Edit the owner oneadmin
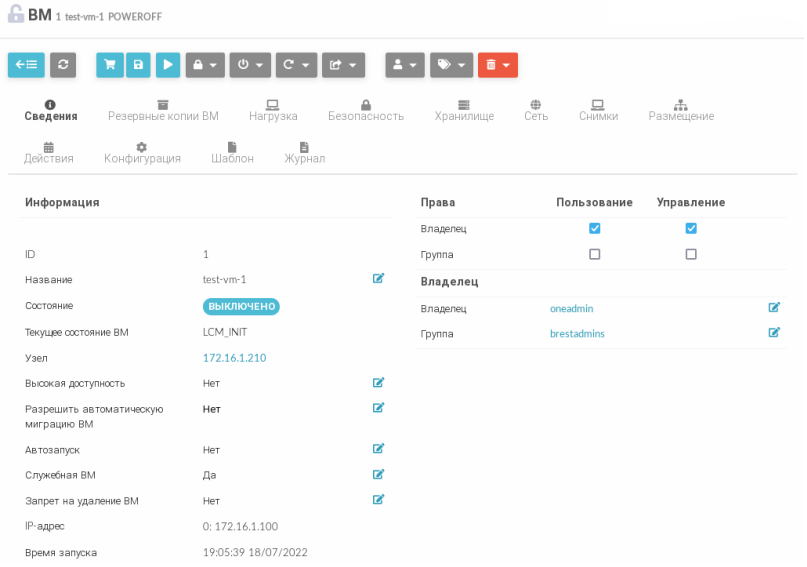This screenshot has height=567, width=807. pyautogui.click(x=774, y=308)
